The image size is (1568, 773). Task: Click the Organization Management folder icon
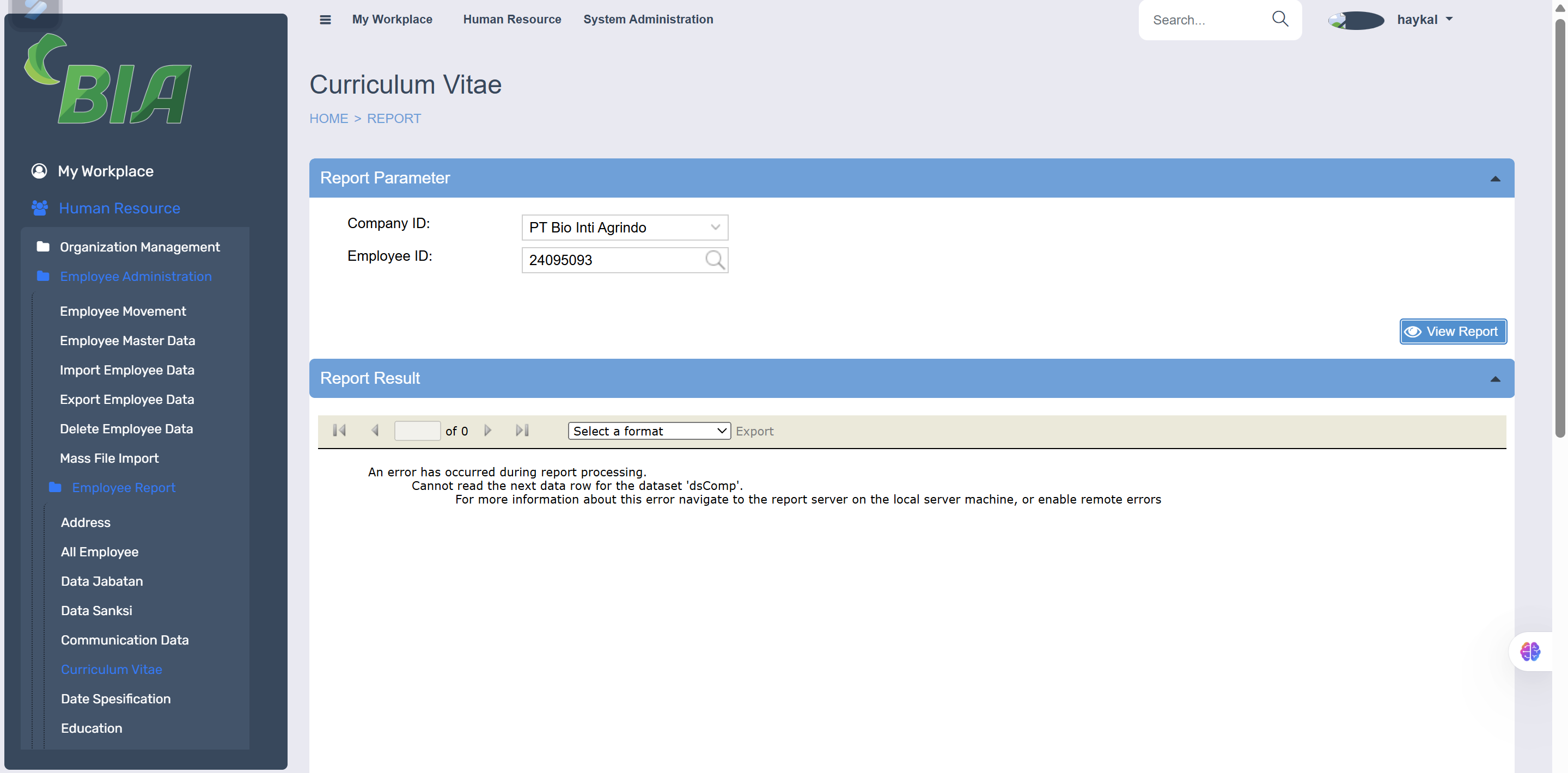point(42,246)
